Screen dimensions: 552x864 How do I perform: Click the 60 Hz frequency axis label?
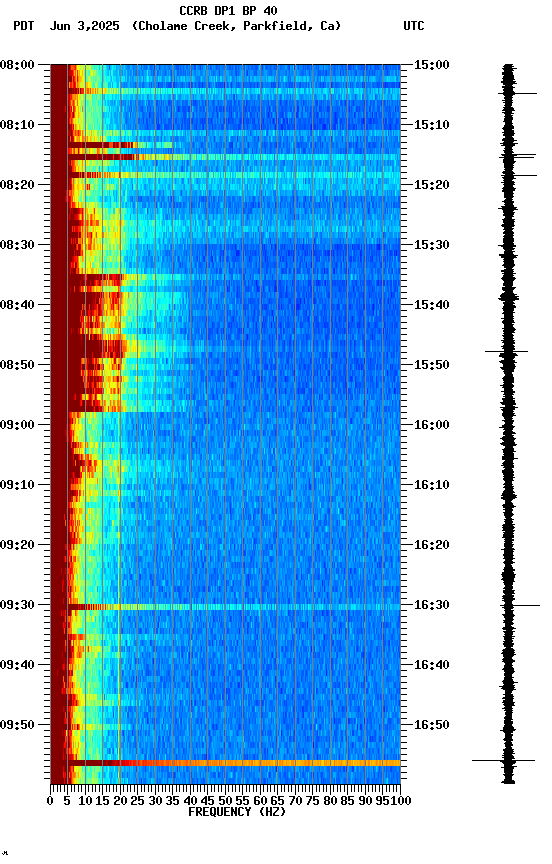point(260,801)
